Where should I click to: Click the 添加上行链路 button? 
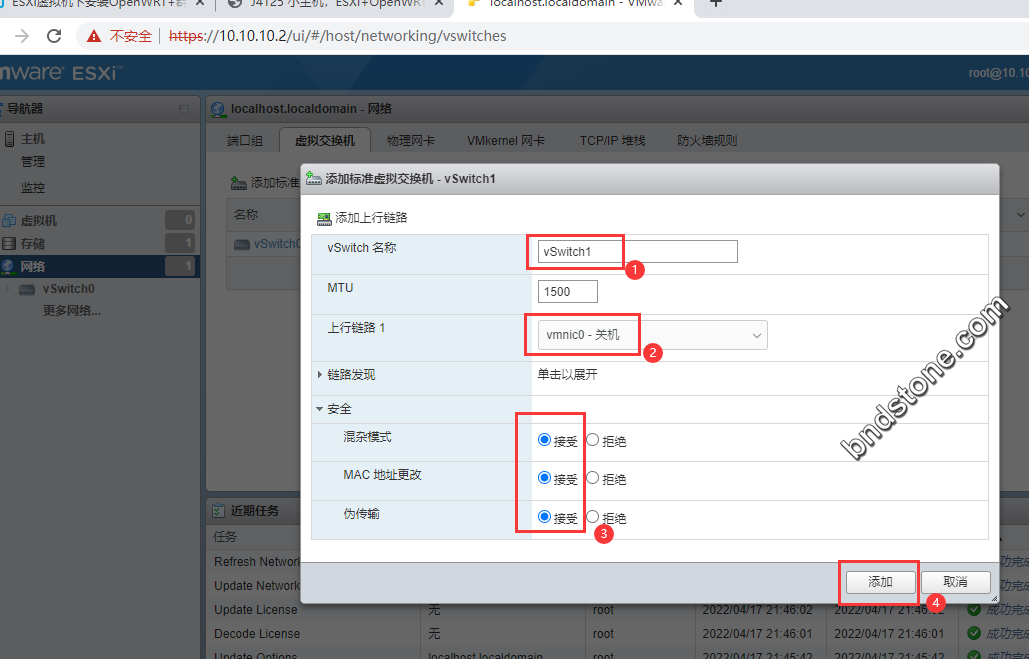(x=362, y=218)
